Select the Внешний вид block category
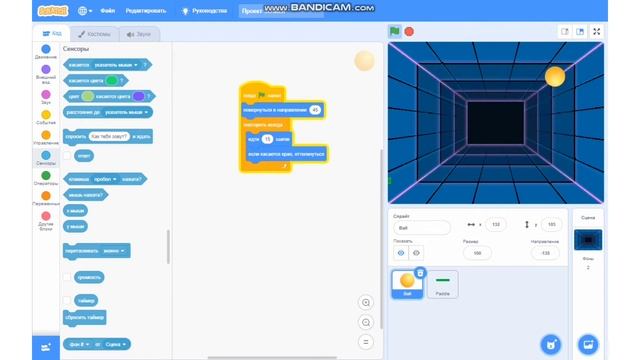Image resolution: width=640 pixels, height=360 pixels. click(46, 74)
